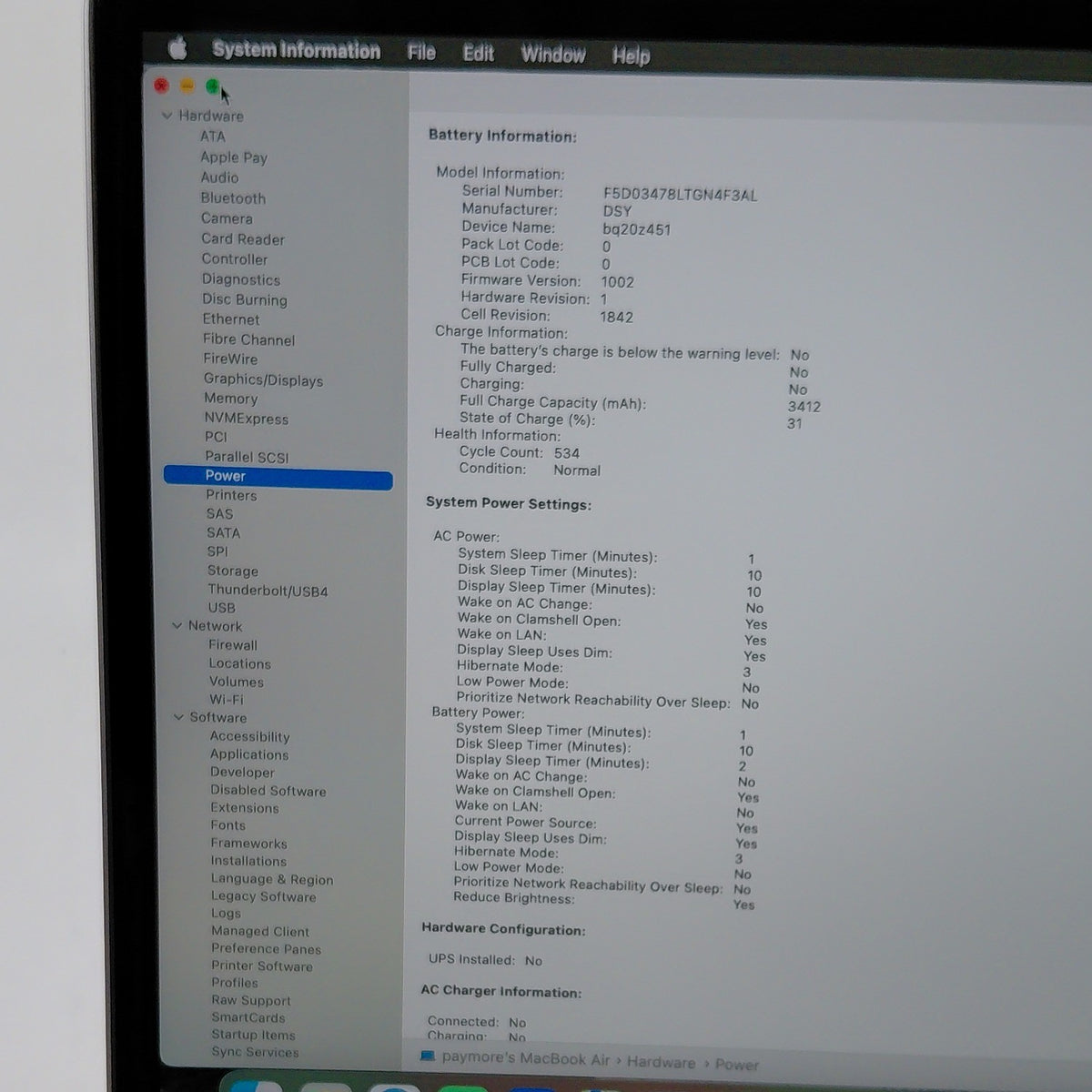Screen dimensions: 1092x1092
Task: Select Legacy Software in the sidebar
Action: [x=264, y=896]
